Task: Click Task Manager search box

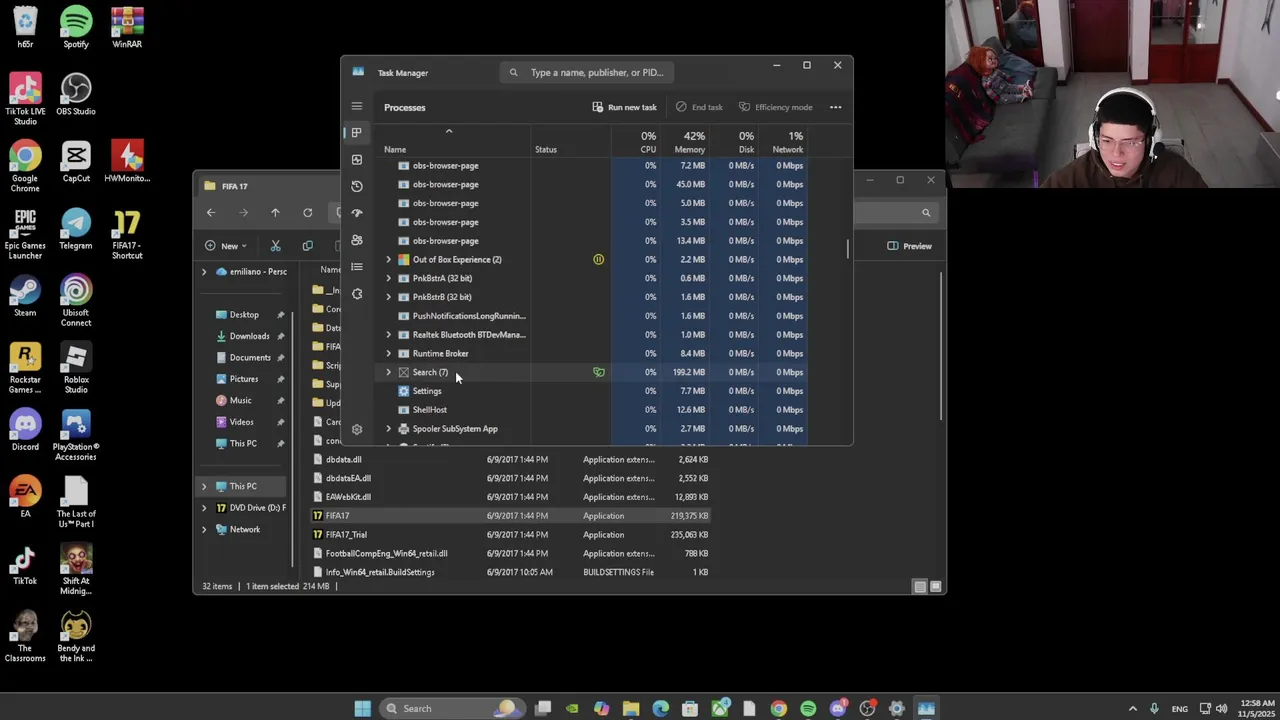Action: click(x=587, y=72)
